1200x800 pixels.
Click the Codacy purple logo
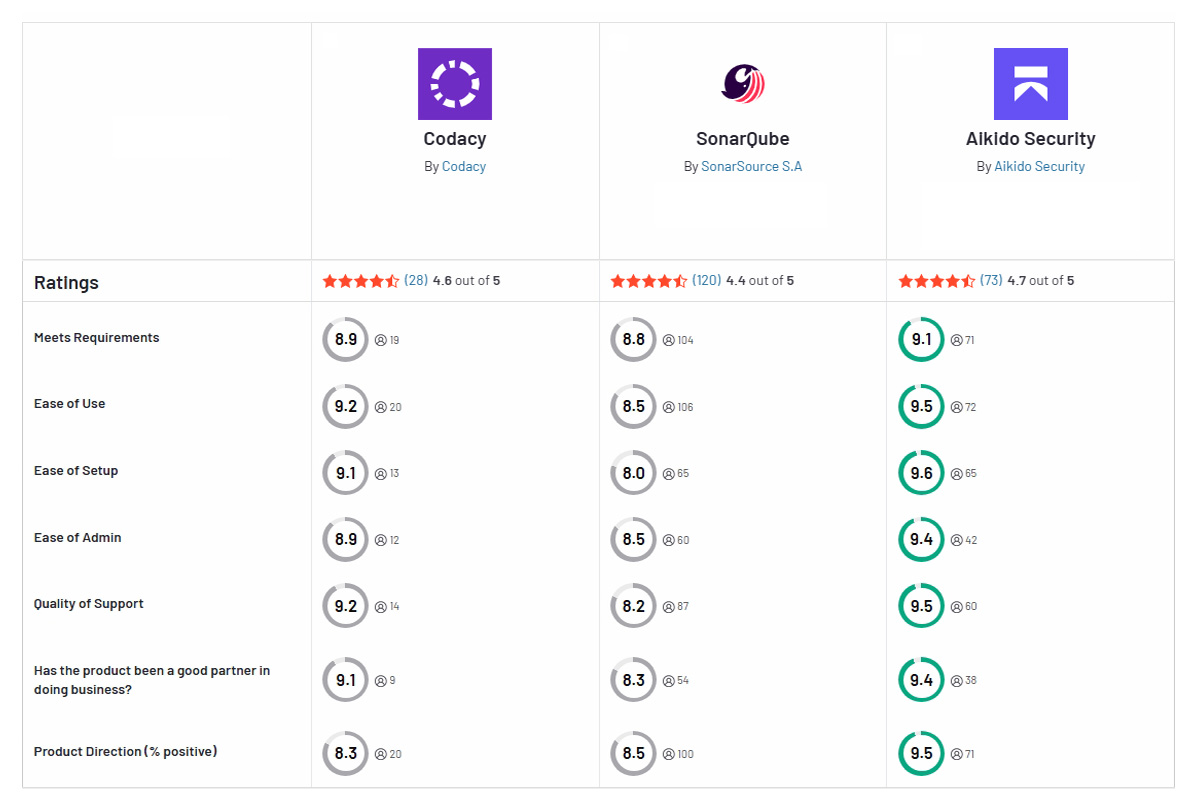coord(455,84)
